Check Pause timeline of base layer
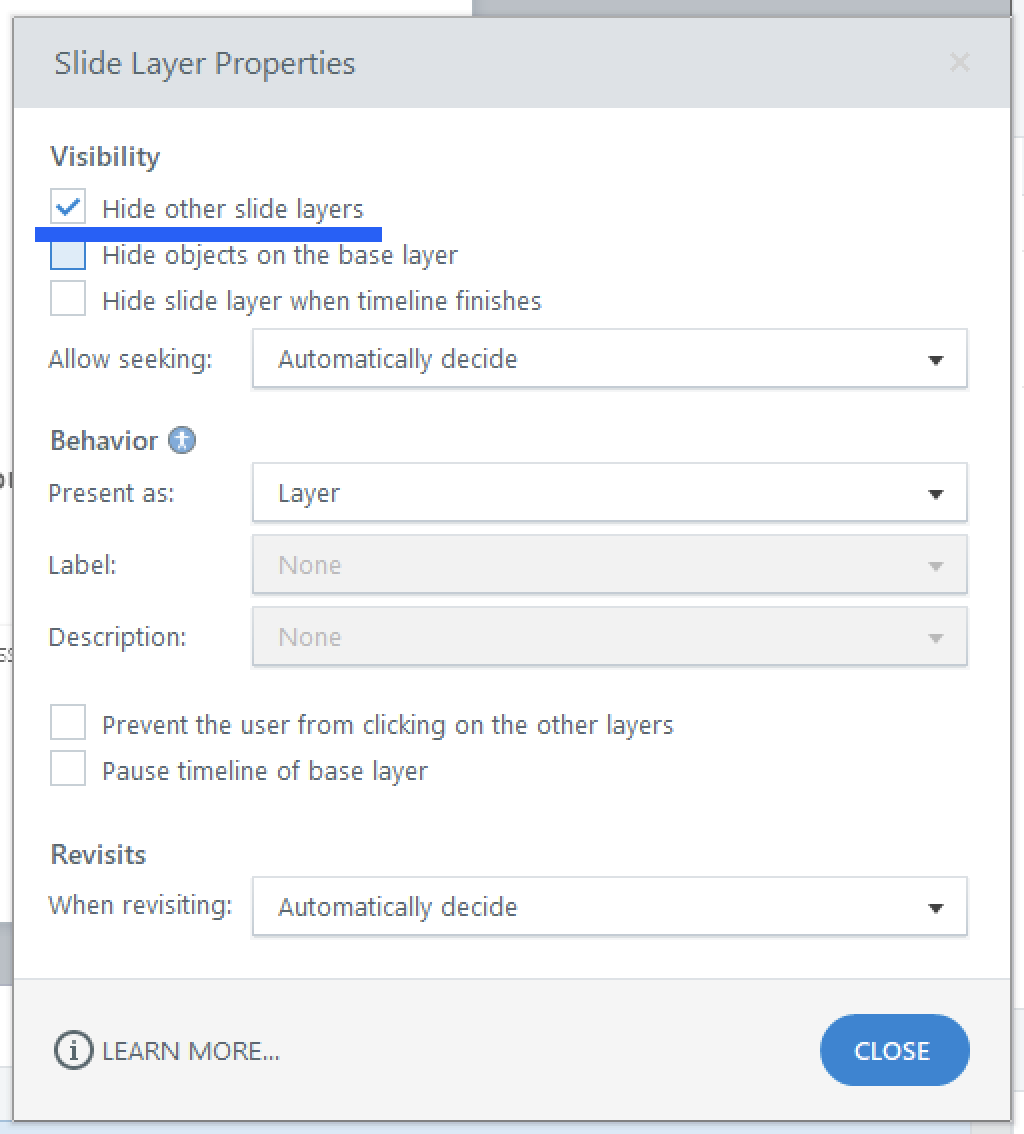This screenshot has height=1134, width=1024. [x=68, y=770]
